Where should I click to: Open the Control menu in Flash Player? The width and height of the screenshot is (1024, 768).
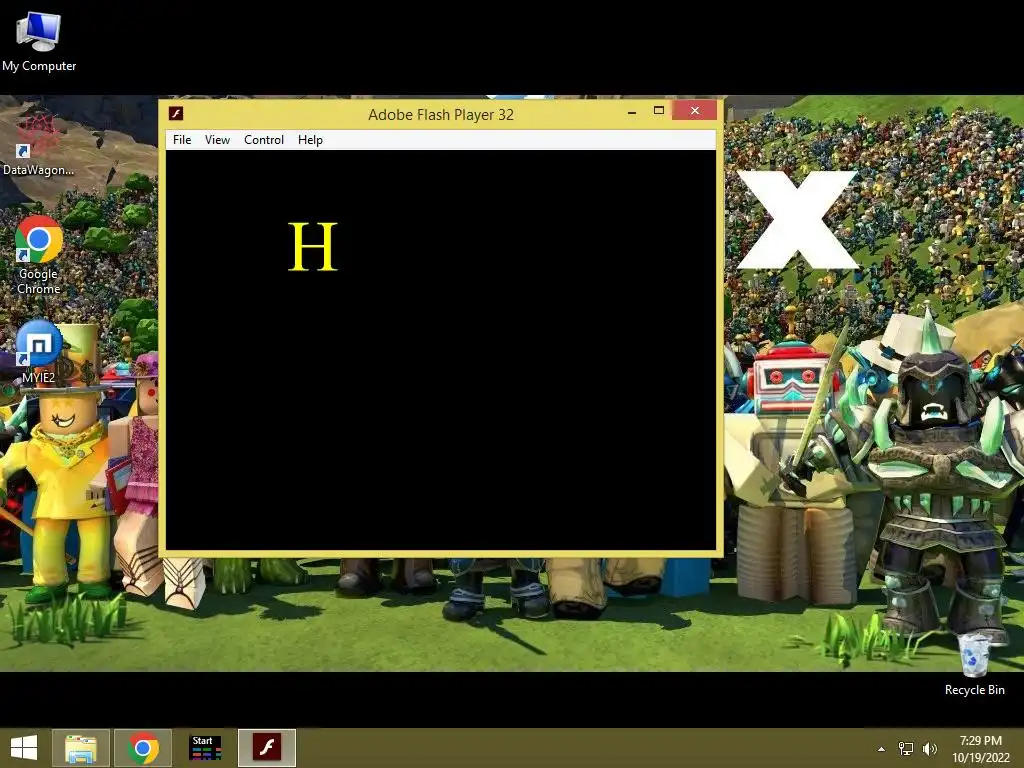[264, 140]
